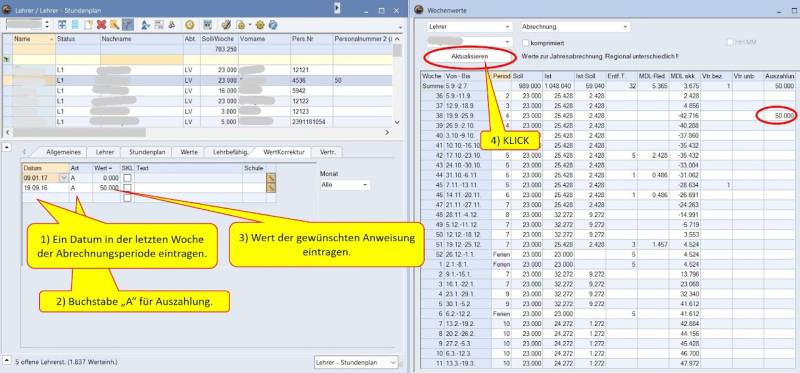This screenshot has width=800, height=373.
Task: Toggle SKl. checkbox in the 09.01.17 row
Action: [127, 178]
